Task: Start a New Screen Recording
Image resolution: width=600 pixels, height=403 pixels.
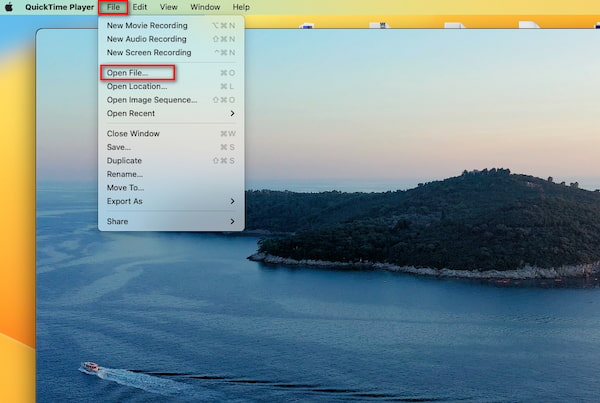Action: [x=171, y=52]
